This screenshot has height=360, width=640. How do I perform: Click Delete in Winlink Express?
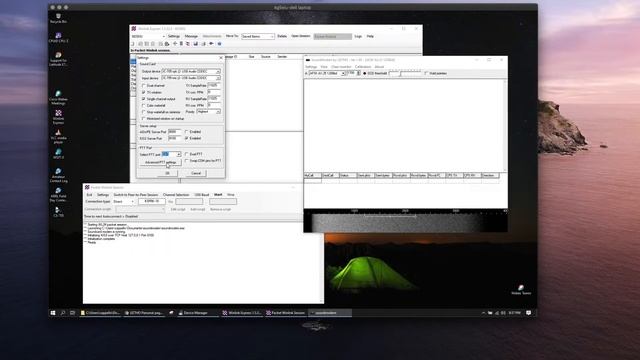pos(282,36)
